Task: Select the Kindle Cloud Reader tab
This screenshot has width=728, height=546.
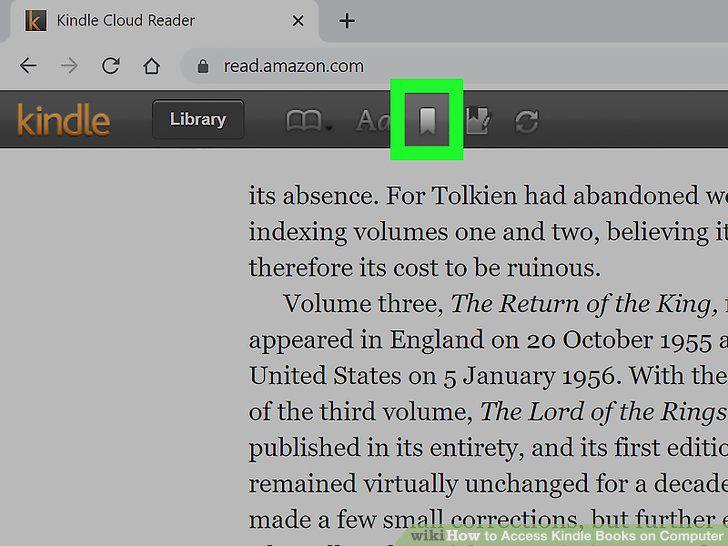Action: point(160,21)
